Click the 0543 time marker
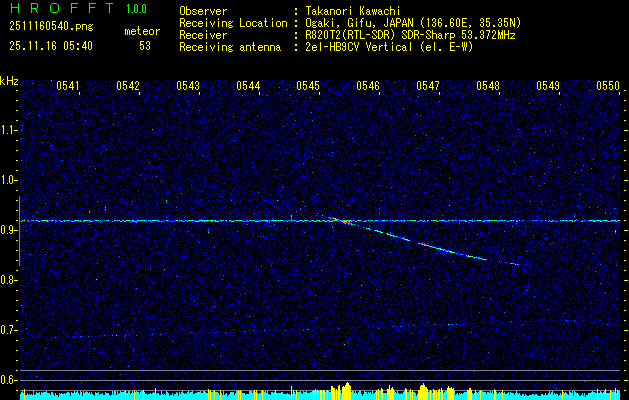The height and width of the screenshot is (400, 629). click(188, 86)
